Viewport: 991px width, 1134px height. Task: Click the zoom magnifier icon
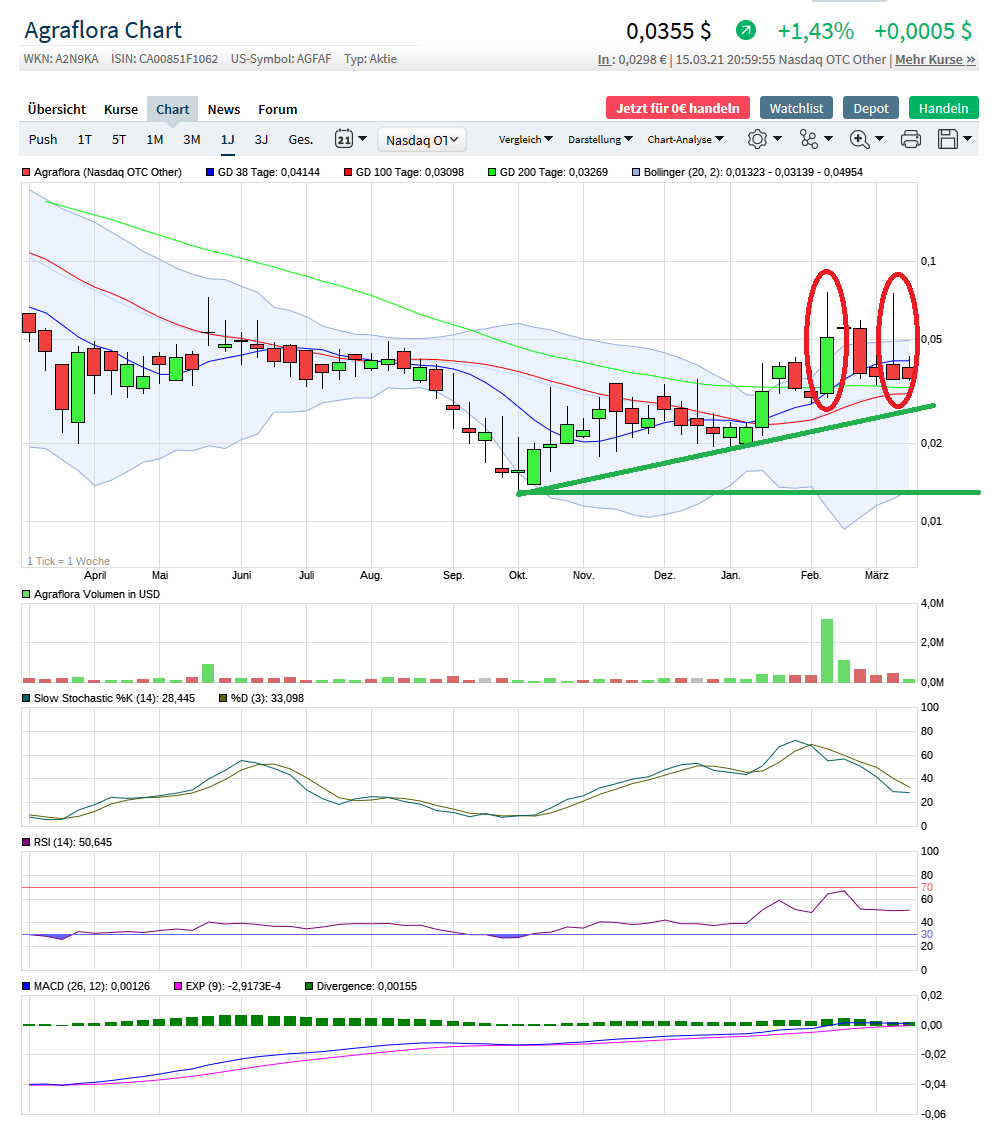[860, 139]
